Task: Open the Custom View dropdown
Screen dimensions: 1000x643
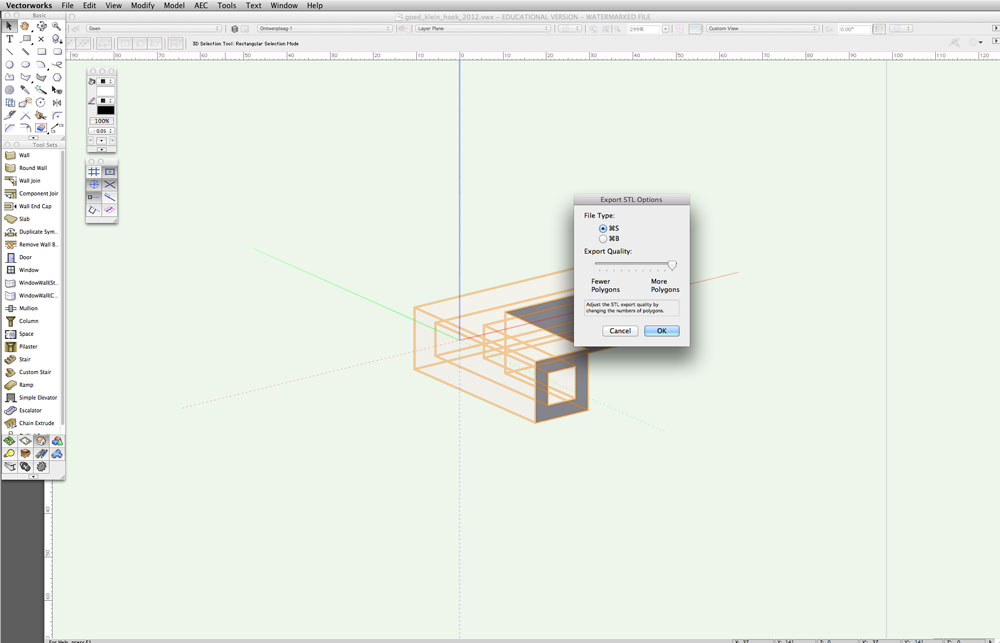Action: [762, 29]
